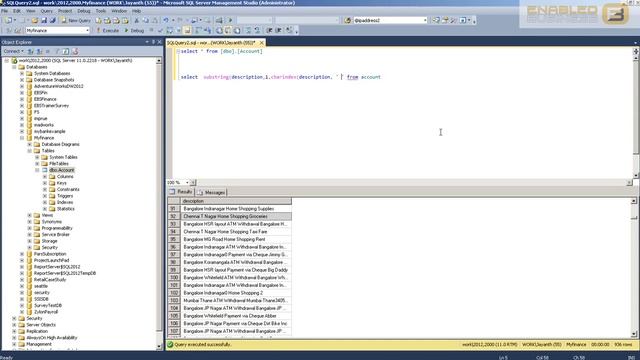Click the Filter icon in Object Explorer
The image size is (640, 360).
(57, 51)
